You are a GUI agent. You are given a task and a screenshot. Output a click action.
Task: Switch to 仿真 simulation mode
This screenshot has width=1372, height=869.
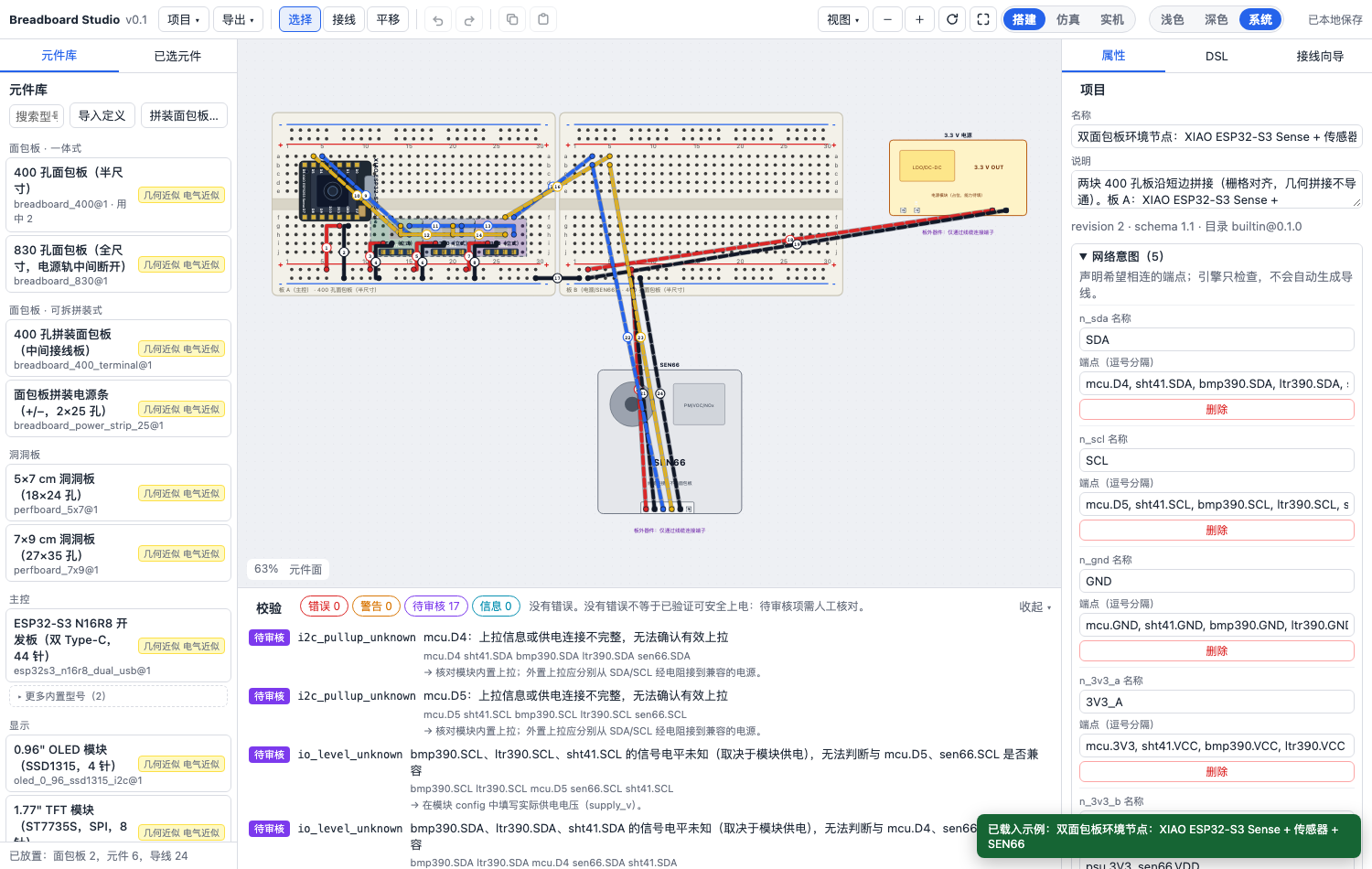pyautogui.click(x=1068, y=19)
